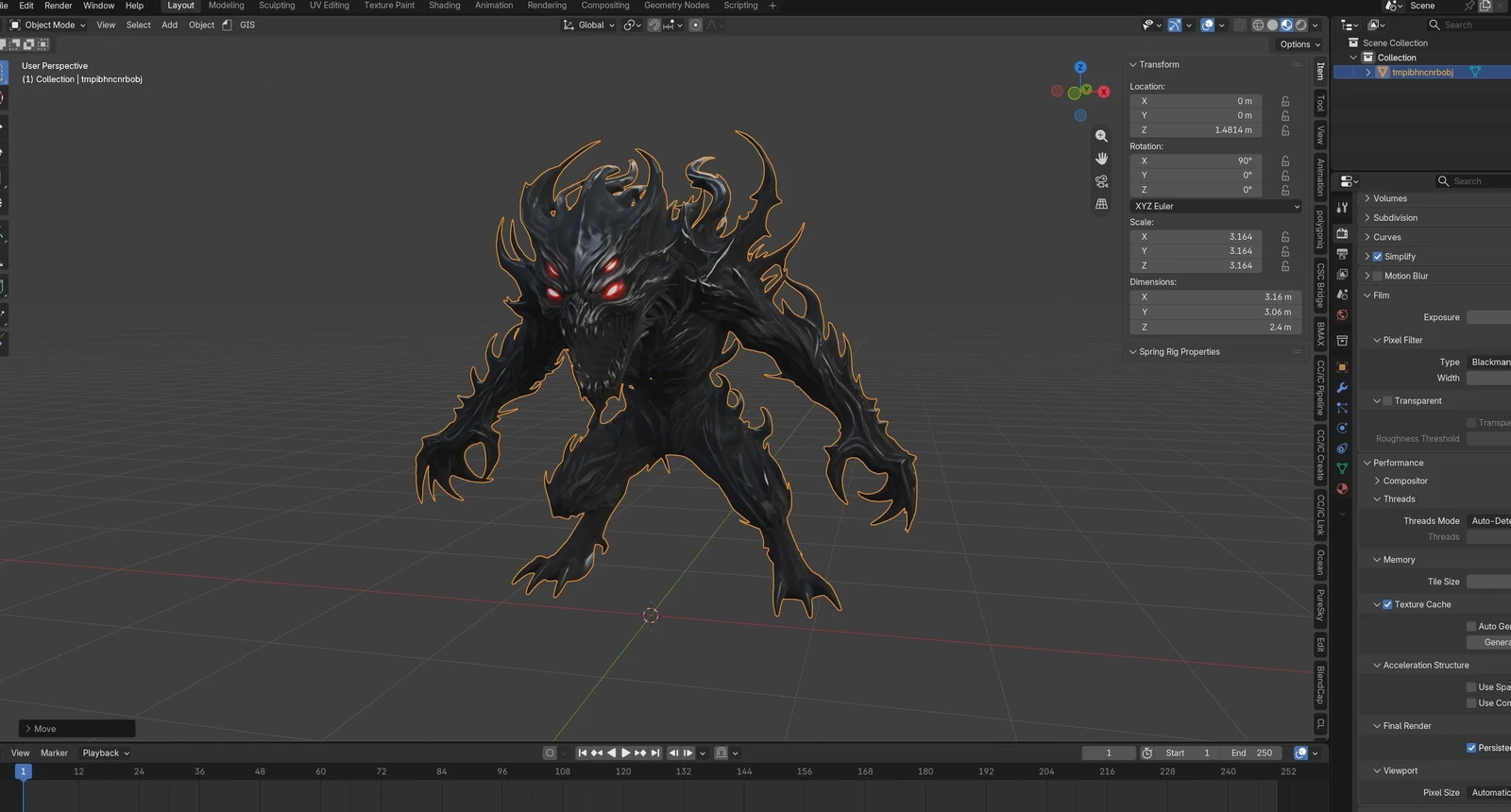Disable the Texture Cache checkbox
1511x812 pixels.
pos(1387,604)
